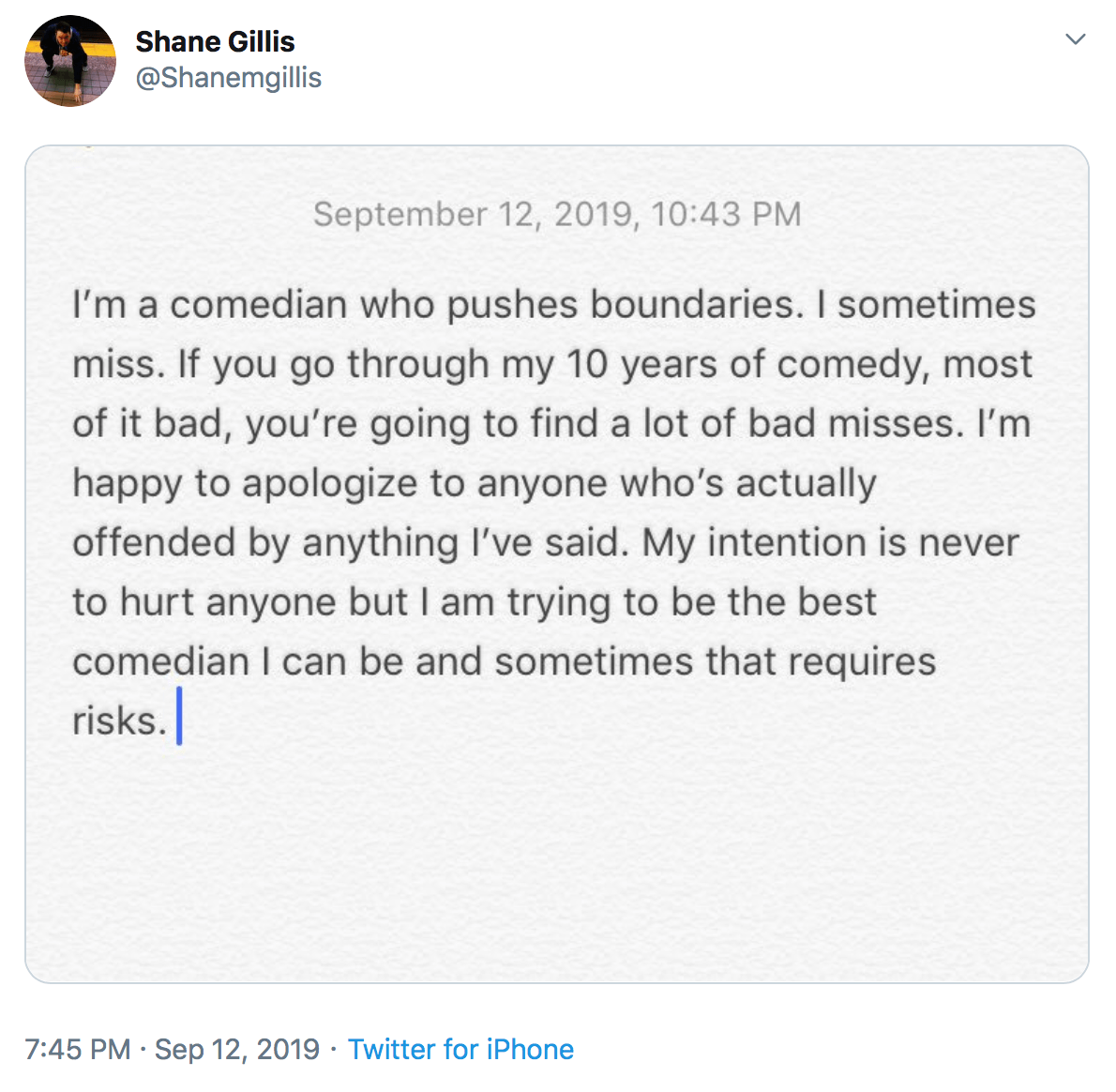Viewport: 1116px width, 1092px height.
Task: Open Shane Gillis's profile picture
Action: pos(70,61)
